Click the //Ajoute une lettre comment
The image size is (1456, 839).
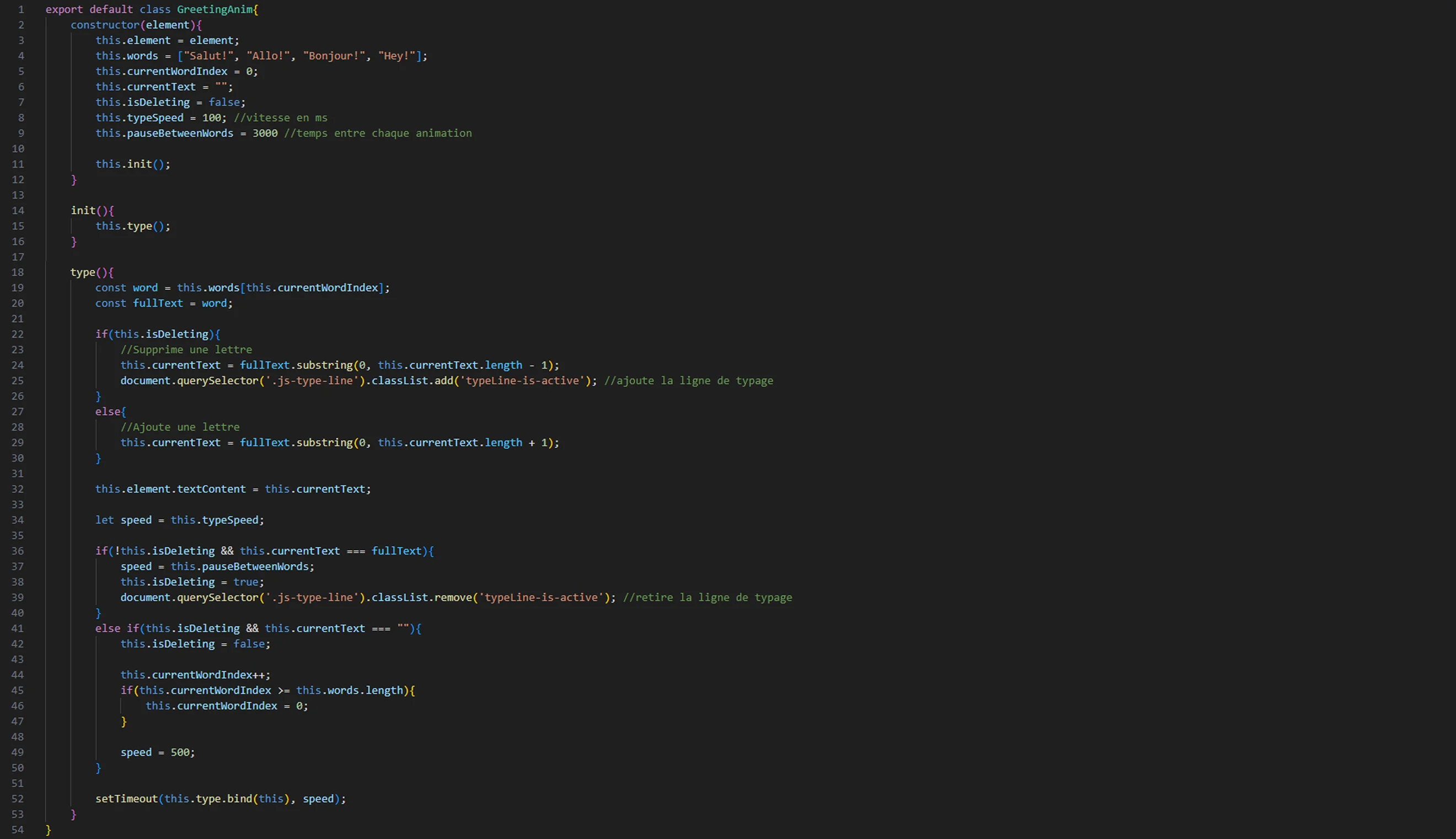point(180,427)
